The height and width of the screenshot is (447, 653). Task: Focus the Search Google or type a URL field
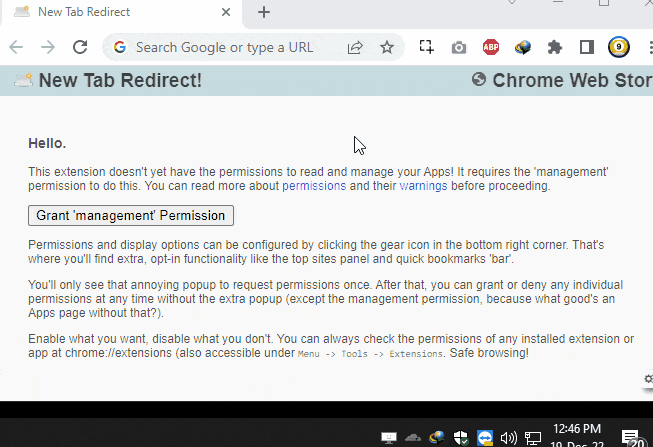tap(224, 47)
